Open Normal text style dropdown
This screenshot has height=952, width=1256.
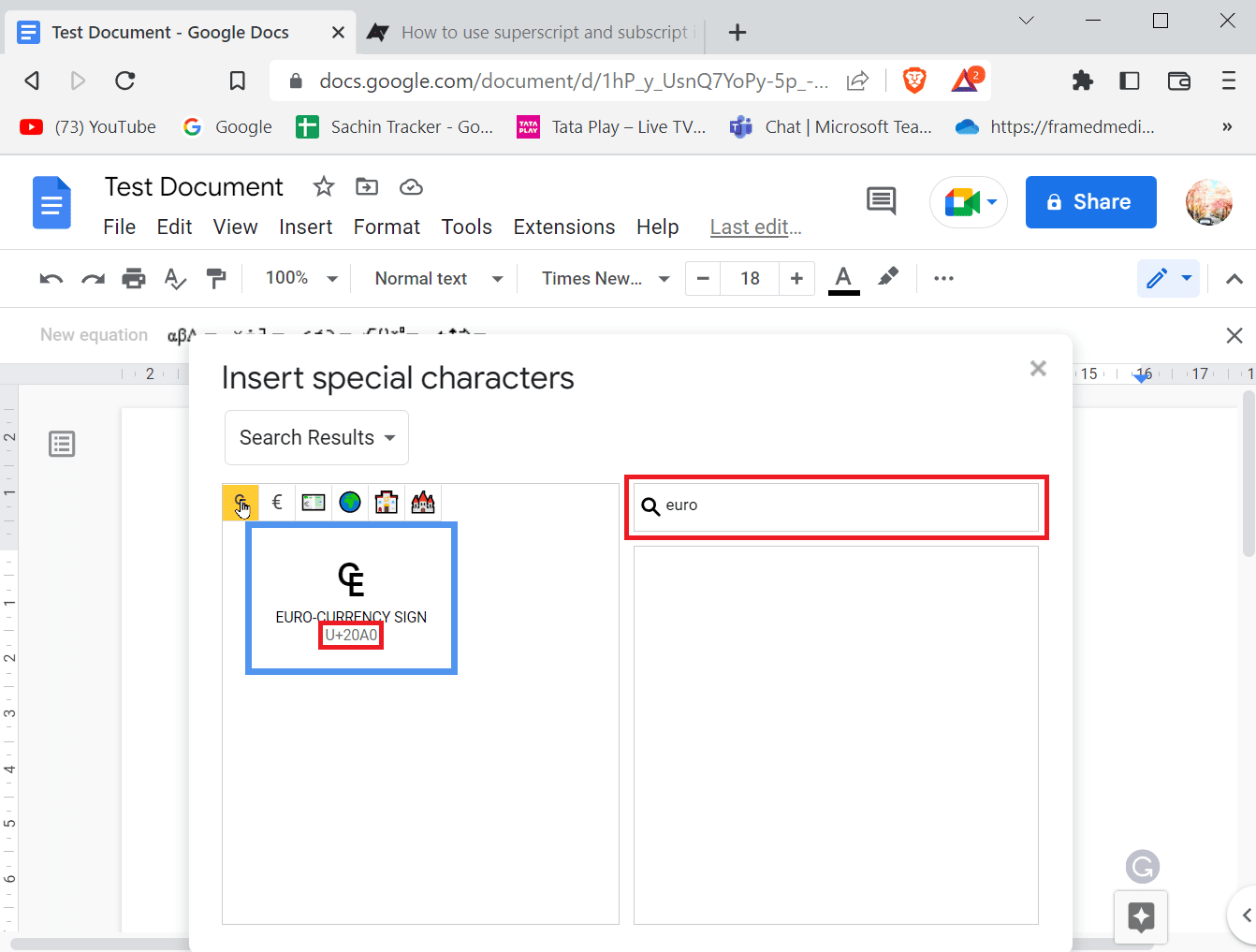(x=438, y=278)
